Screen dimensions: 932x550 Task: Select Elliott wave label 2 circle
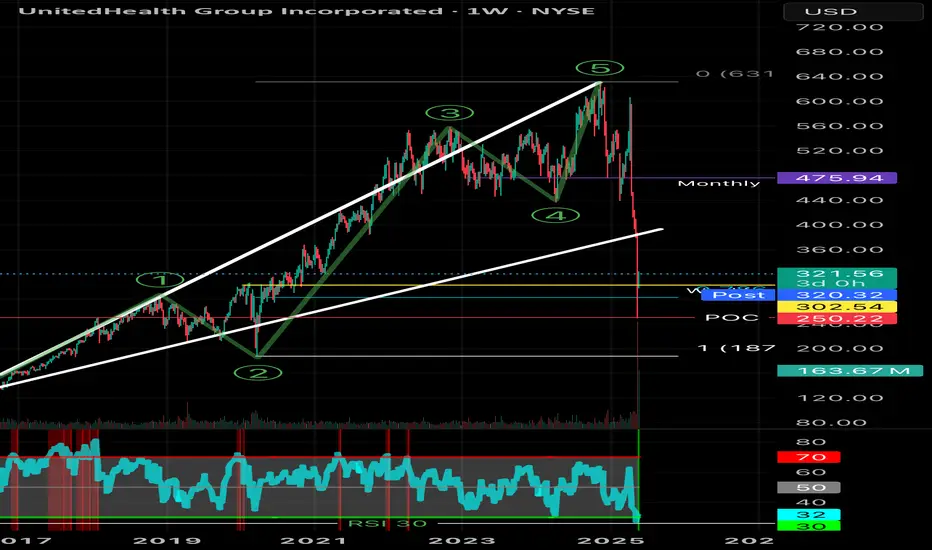click(x=258, y=373)
